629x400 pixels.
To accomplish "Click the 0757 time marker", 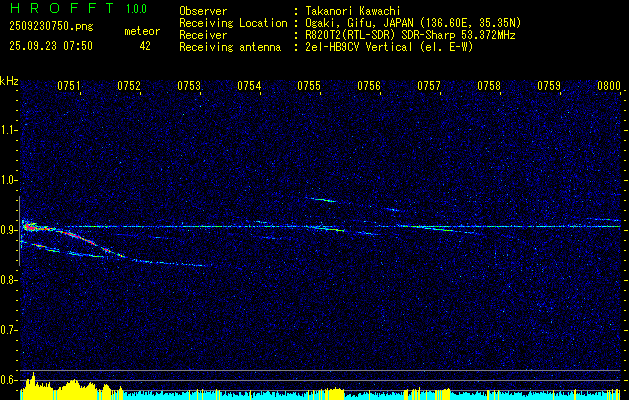I will 429,86.
